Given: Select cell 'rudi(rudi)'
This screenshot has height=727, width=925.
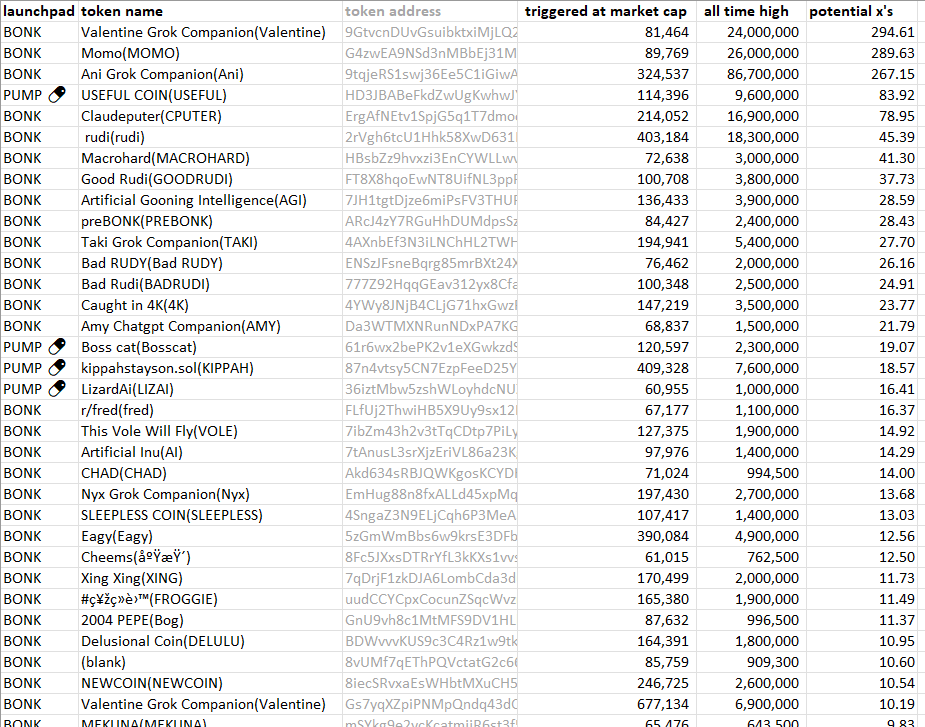Looking at the screenshot, I should pos(210,137).
